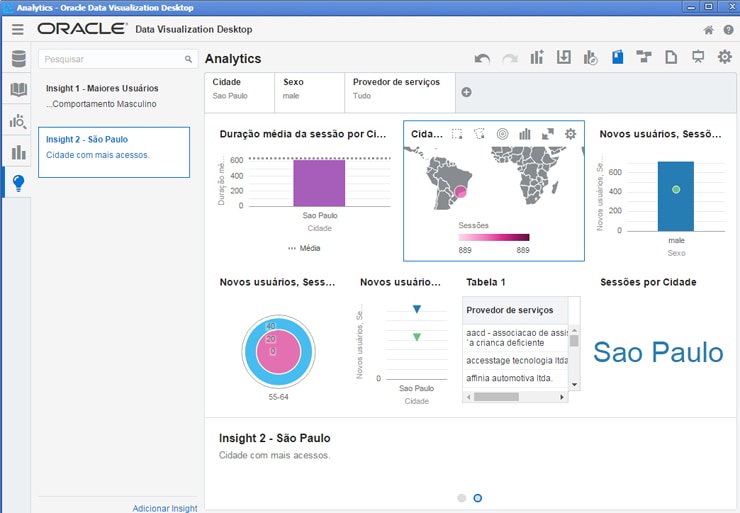Viewport: 740px width, 513px height.
Task: Click the search magnifier icon
Action: point(188,59)
